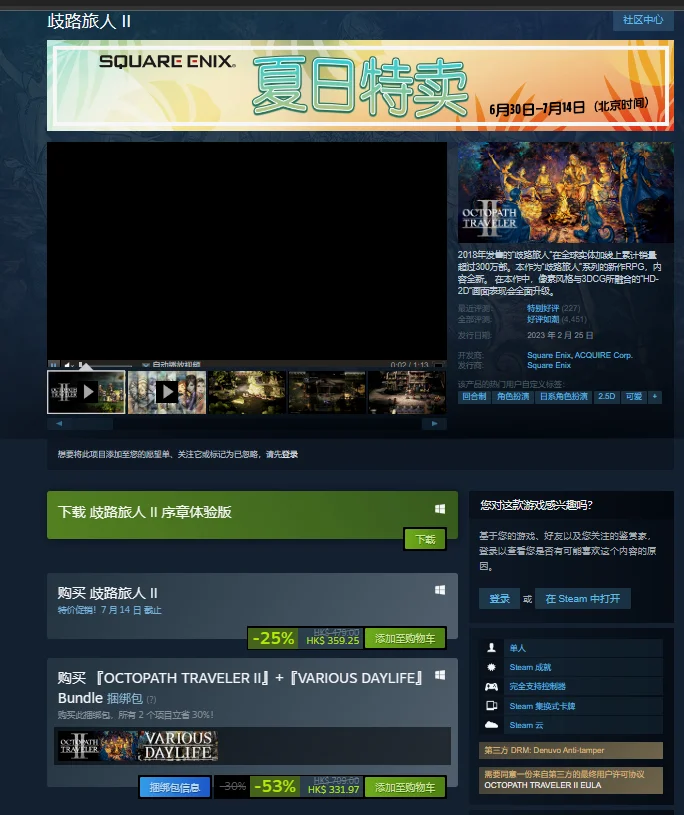This screenshot has height=815, width=684.
Task: Click 特价促销! 7 月 14 日 截止 text
Action: point(110,610)
